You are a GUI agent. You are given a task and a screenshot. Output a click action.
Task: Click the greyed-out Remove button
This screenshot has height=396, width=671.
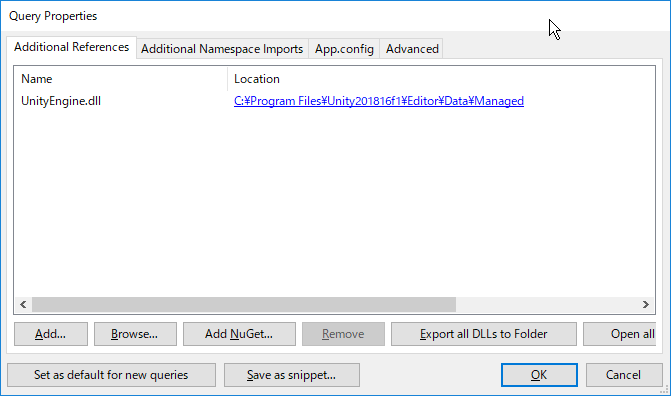point(343,334)
